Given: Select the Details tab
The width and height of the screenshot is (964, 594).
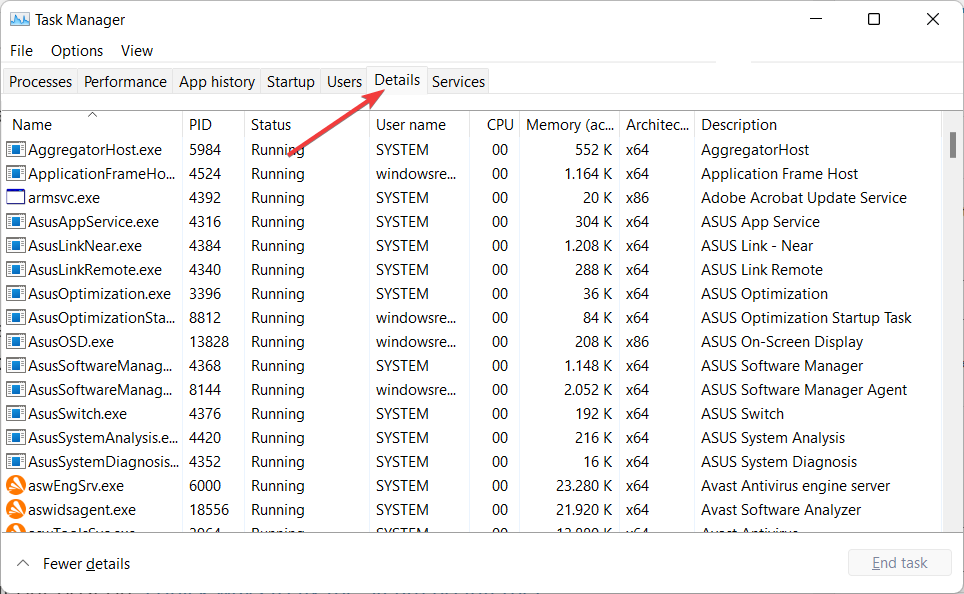Looking at the screenshot, I should 397,80.
